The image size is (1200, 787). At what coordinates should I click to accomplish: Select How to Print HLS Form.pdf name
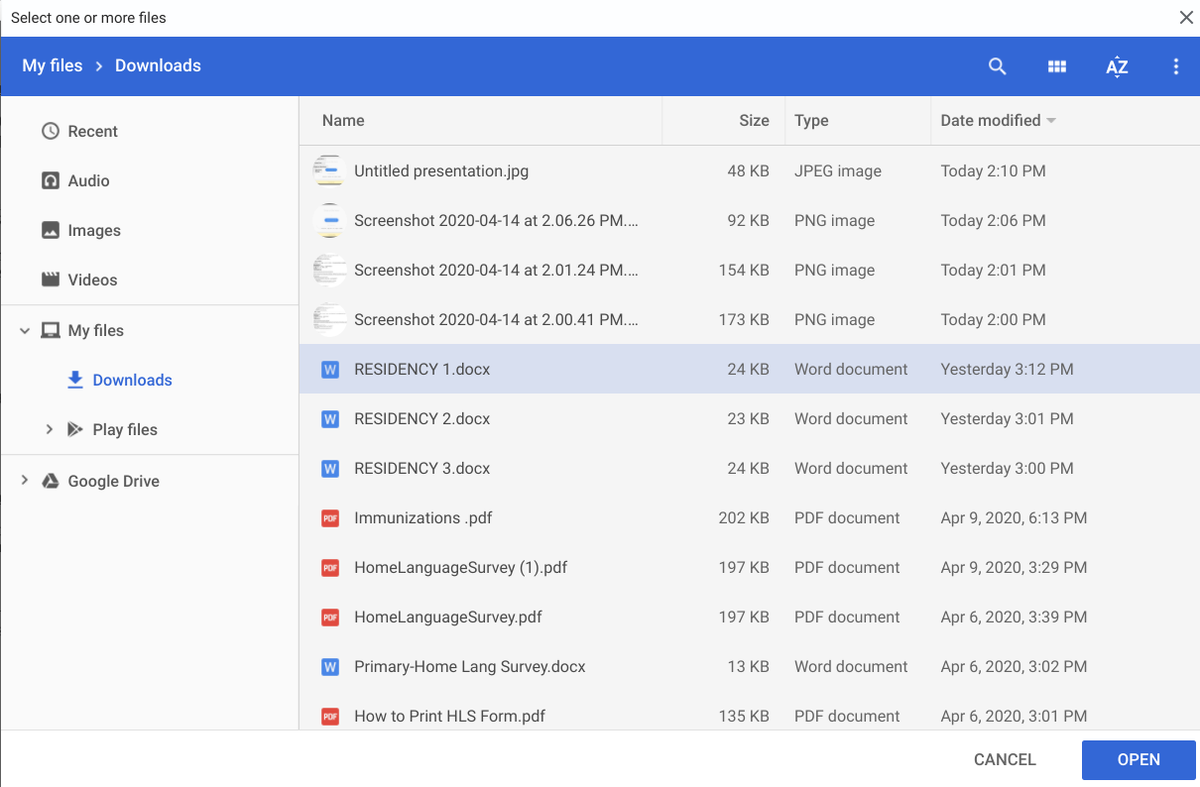(450, 716)
